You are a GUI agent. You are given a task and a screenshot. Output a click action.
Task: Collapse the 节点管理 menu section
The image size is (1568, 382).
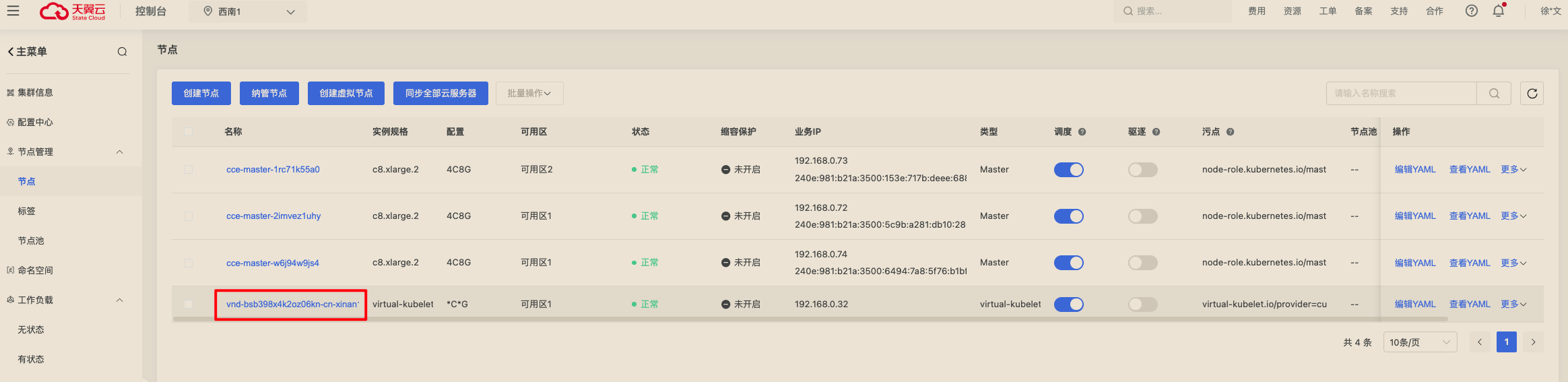point(120,152)
